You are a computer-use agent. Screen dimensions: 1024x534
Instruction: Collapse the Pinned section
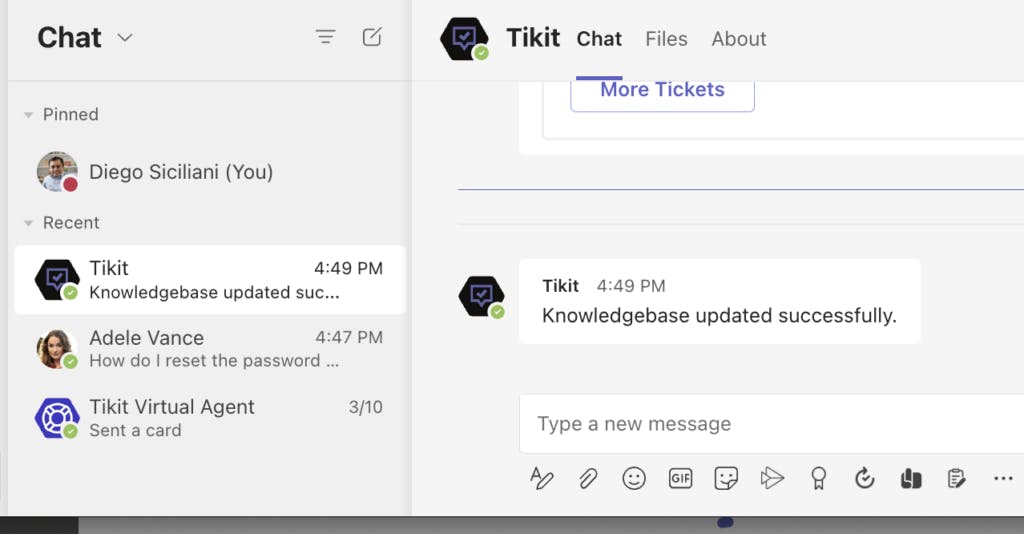(x=29, y=115)
